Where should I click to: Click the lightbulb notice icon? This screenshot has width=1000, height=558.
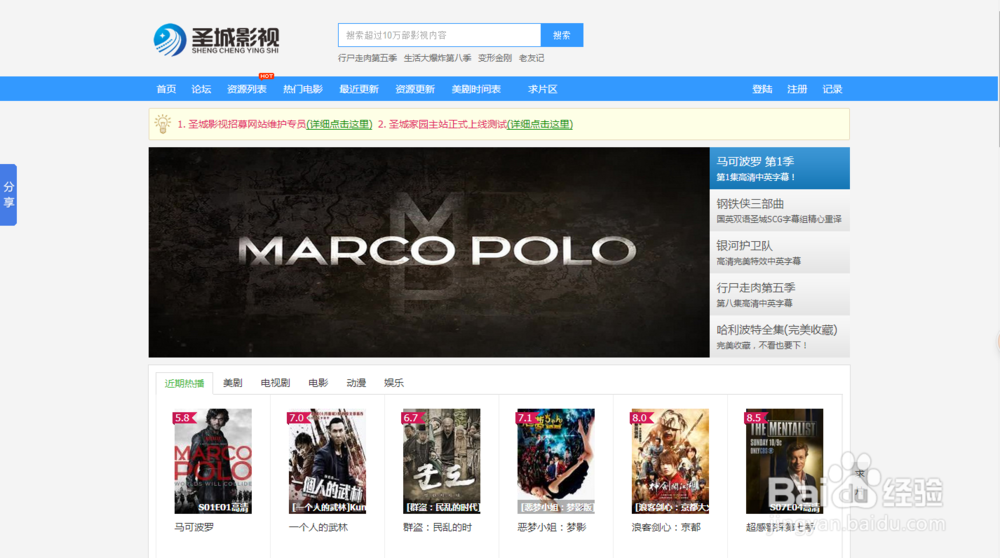pyautogui.click(x=163, y=124)
